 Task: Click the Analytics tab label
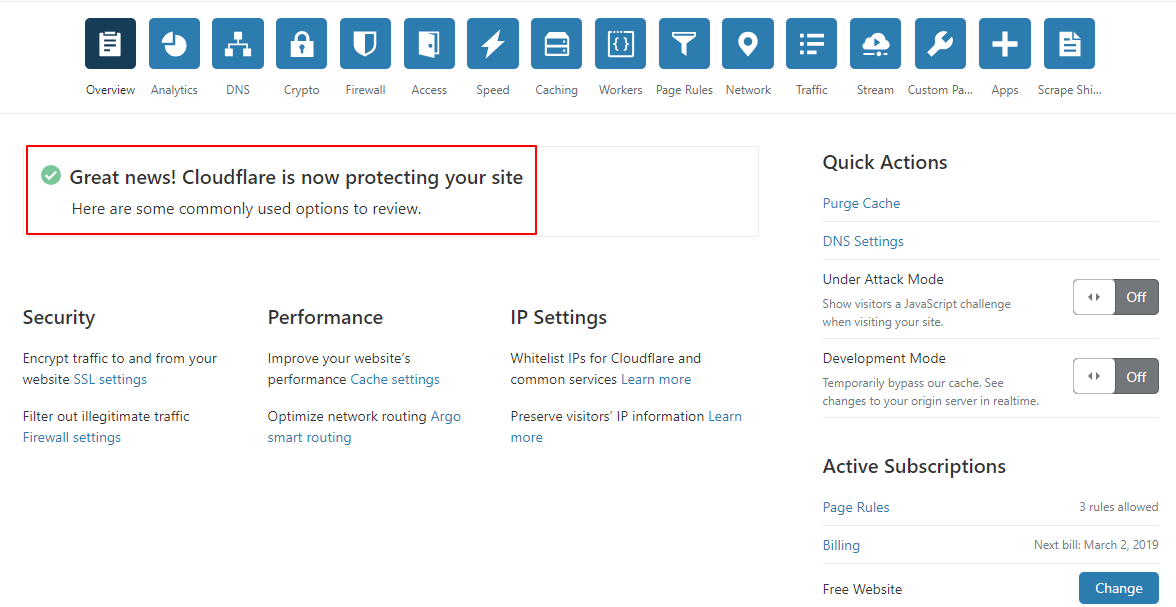pyautogui.click(x=174, y=90)
